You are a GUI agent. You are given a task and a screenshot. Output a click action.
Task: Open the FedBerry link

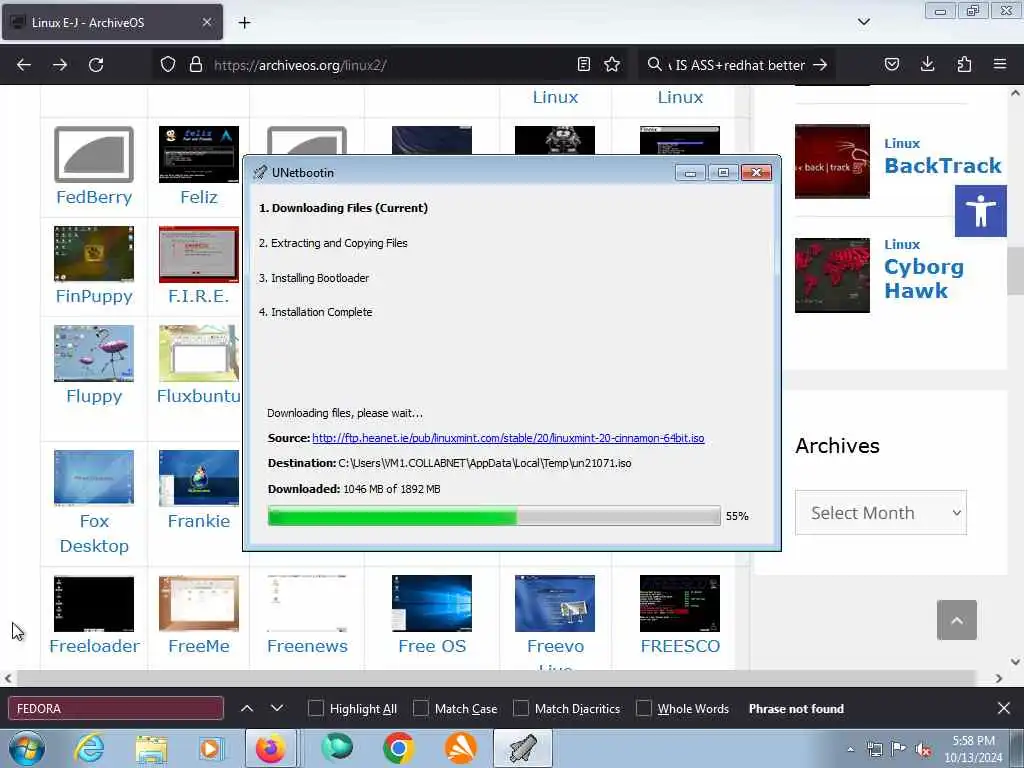click(94, 197)
